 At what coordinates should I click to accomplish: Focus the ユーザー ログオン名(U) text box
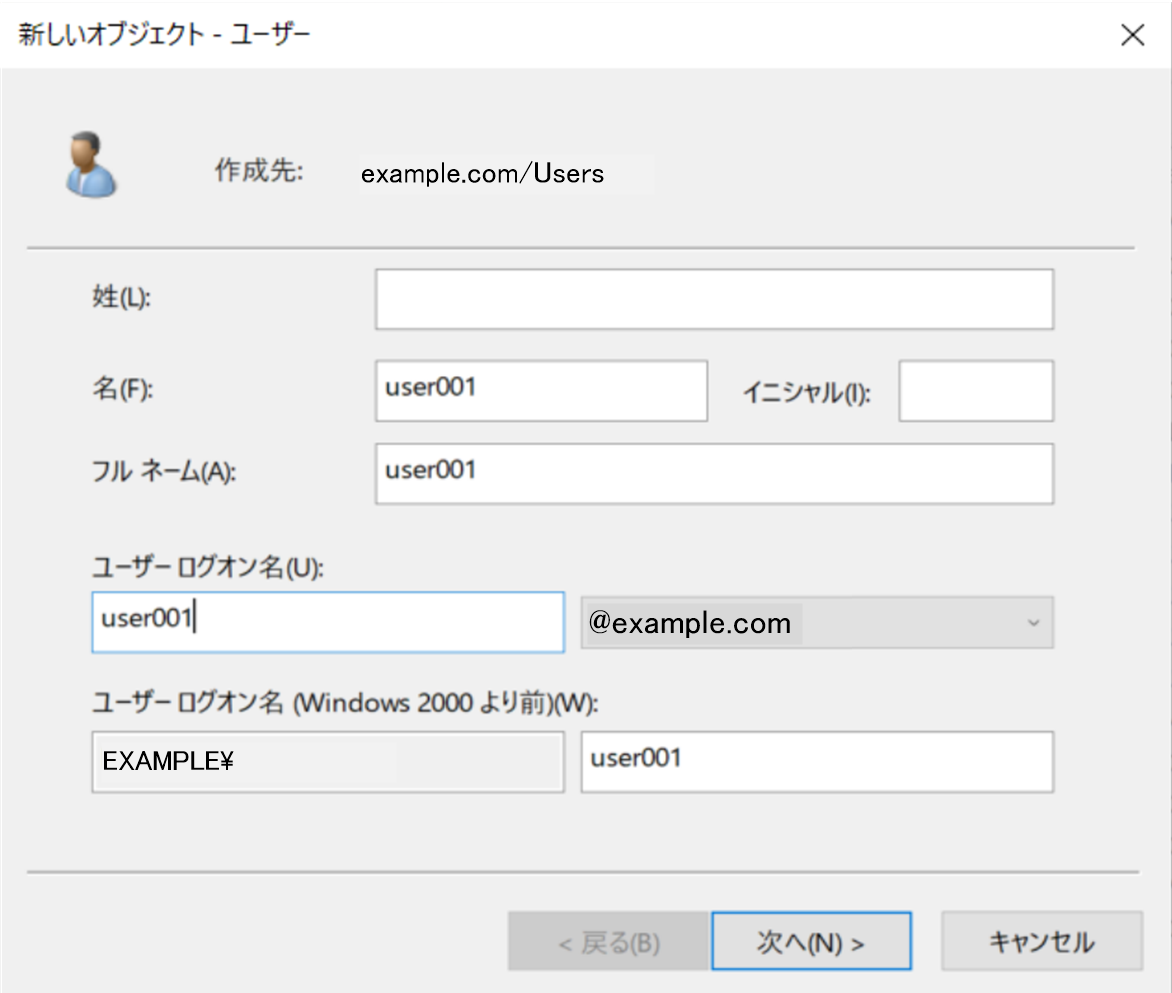328,622
